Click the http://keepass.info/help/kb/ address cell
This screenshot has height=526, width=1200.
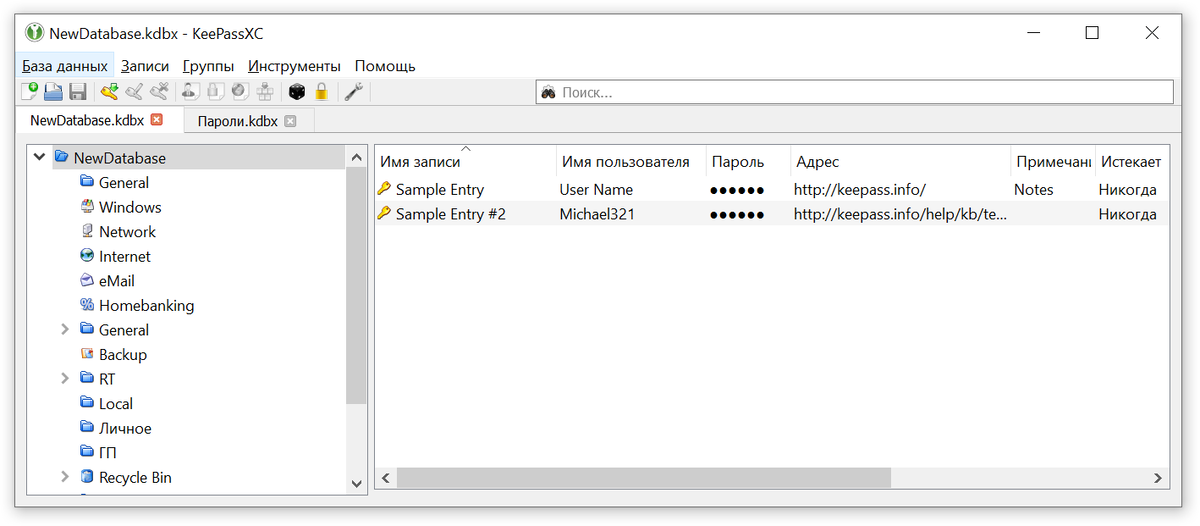(x=900, y=214)
